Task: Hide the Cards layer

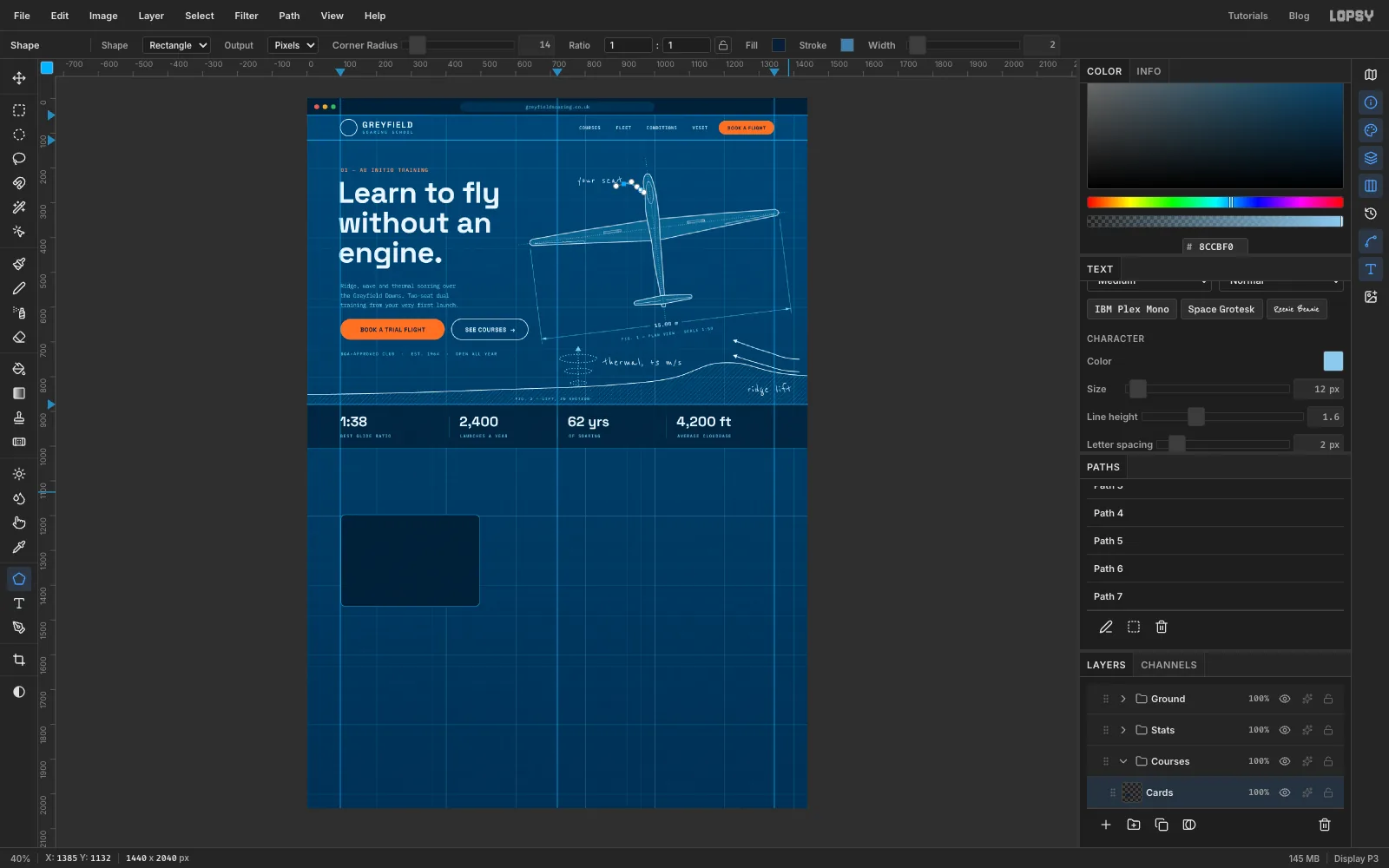Action: coord(1285,792)
